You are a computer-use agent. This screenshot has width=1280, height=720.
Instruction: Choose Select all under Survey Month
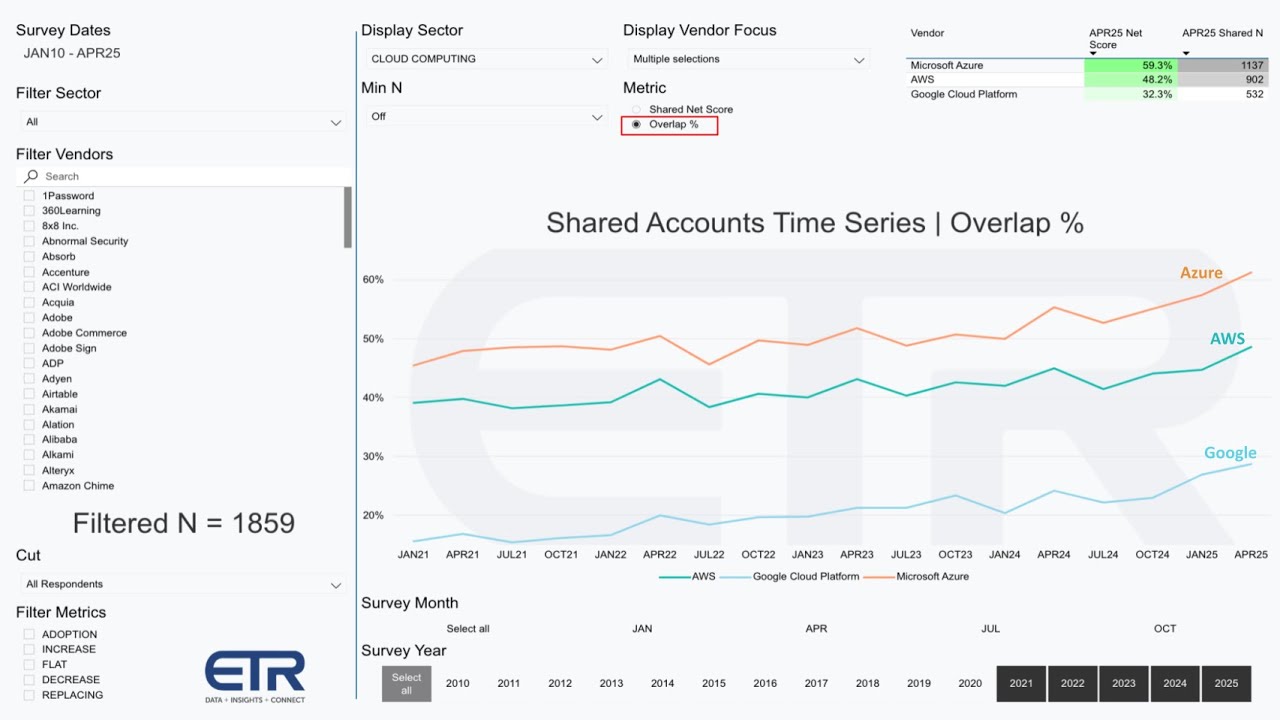click(468, 629)
